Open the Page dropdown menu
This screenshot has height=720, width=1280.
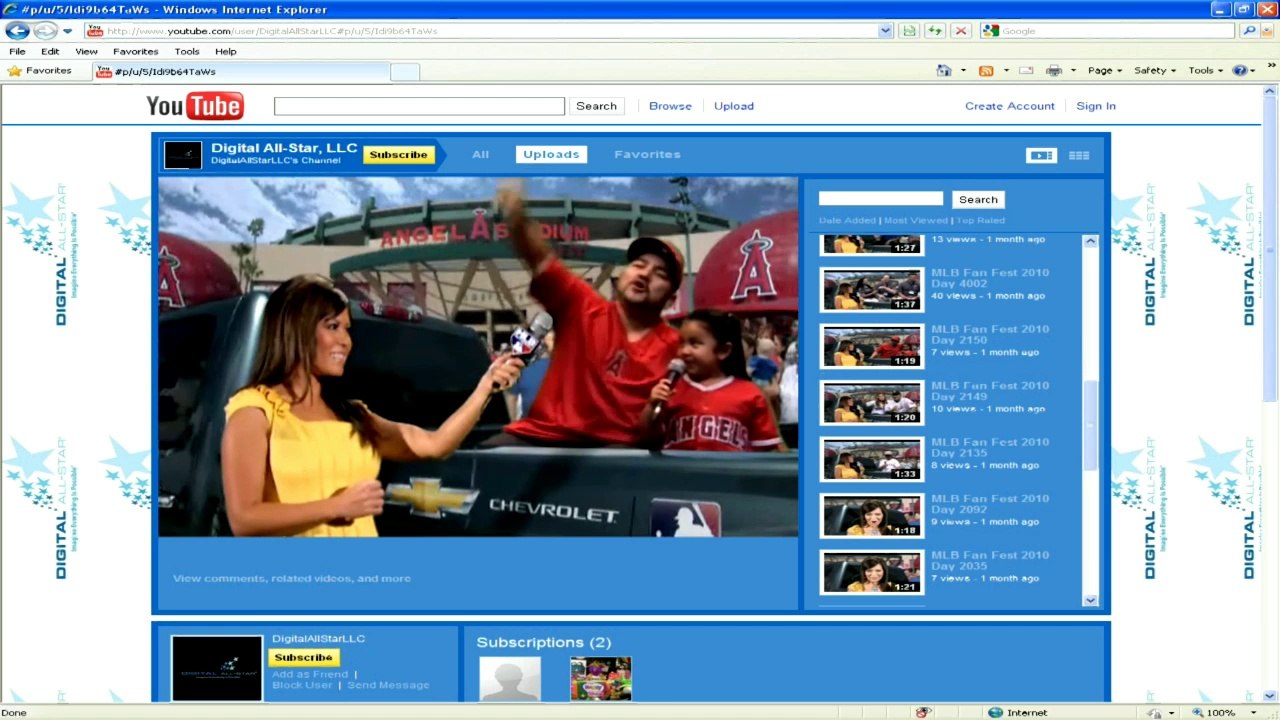[x=1104, y=71]
